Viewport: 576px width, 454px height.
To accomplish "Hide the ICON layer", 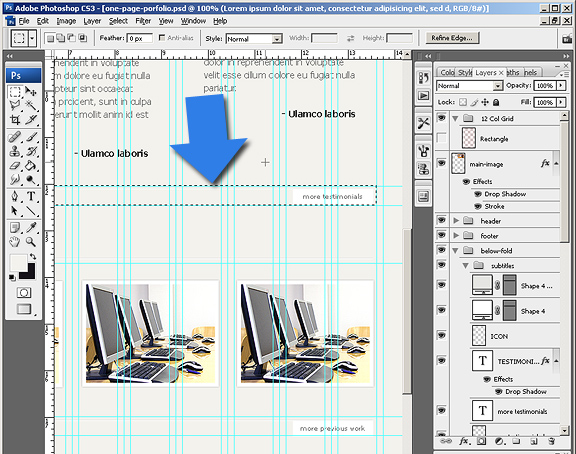I will (x=442, y=335).
